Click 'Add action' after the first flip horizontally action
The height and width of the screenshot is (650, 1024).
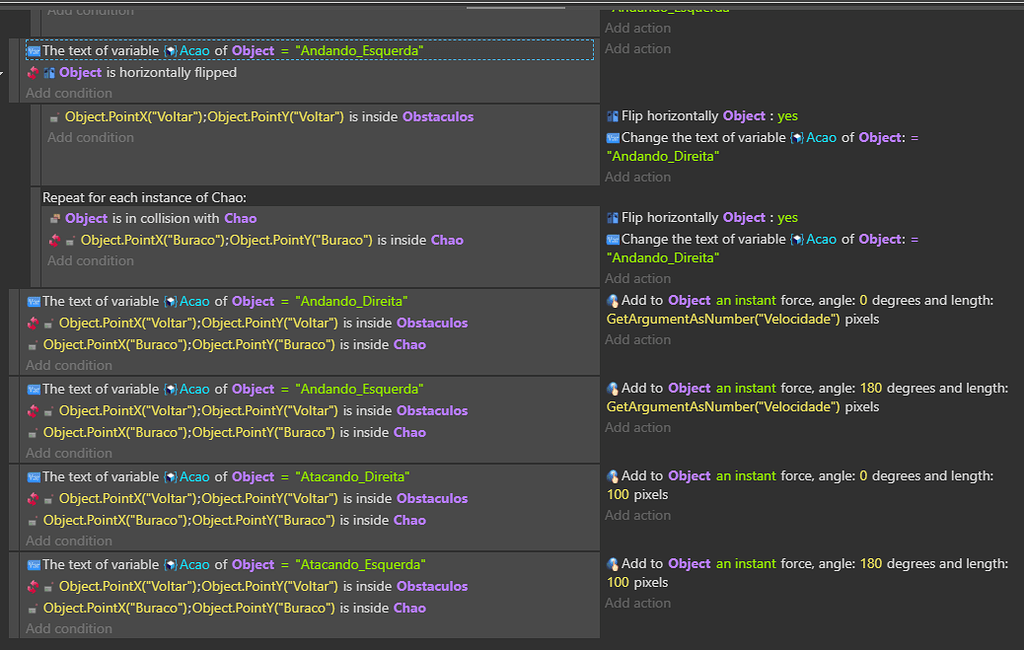click(x=637, y=176)
